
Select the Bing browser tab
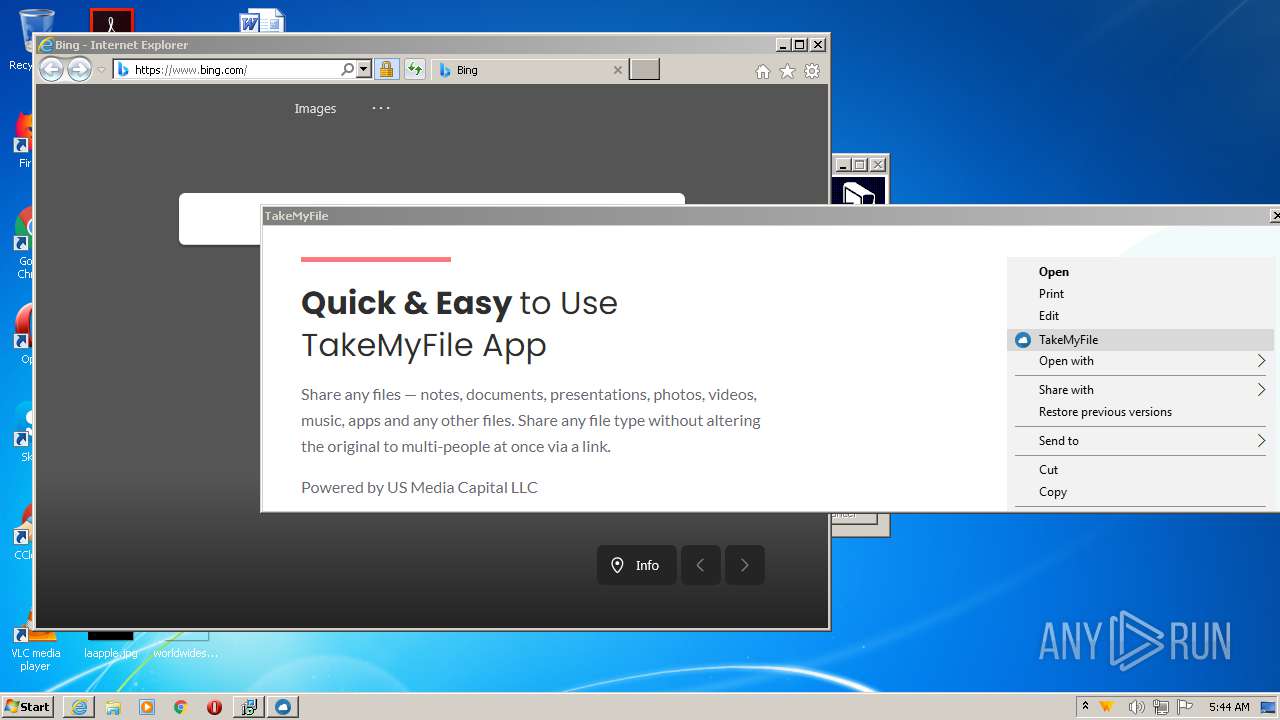click(530, 70)
